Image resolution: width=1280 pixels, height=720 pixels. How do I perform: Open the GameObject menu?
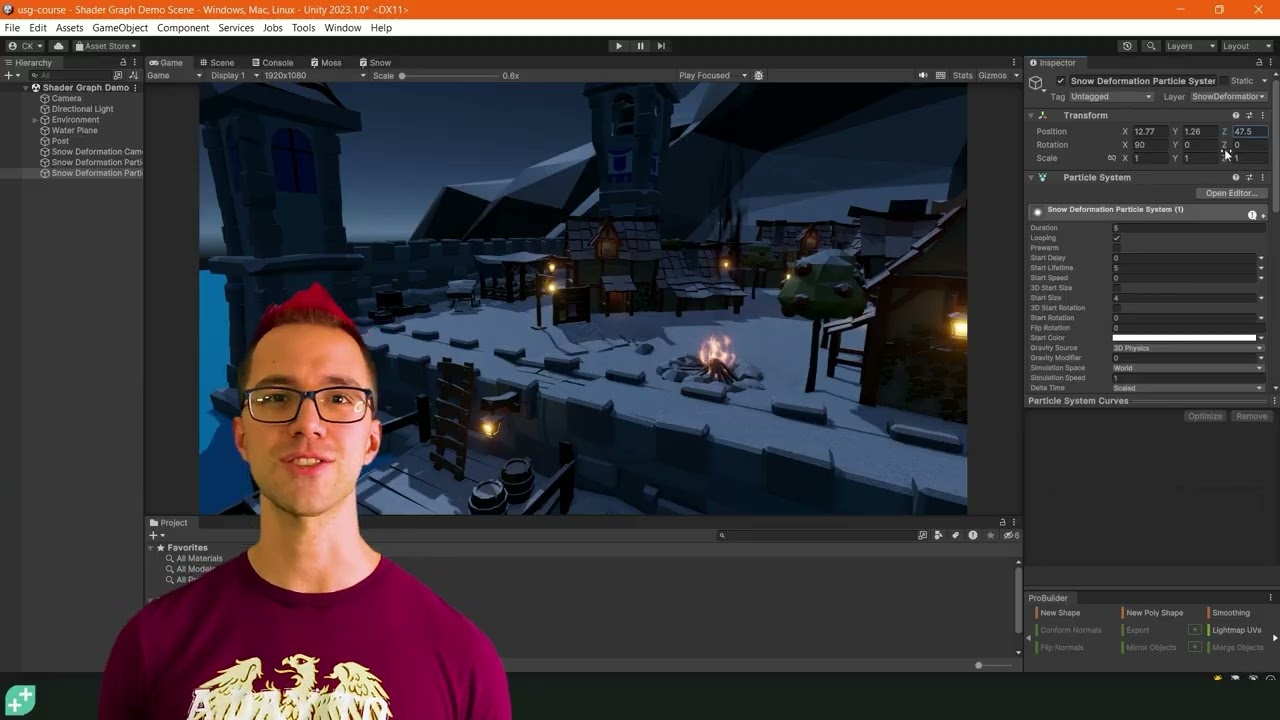pos(120,28)
